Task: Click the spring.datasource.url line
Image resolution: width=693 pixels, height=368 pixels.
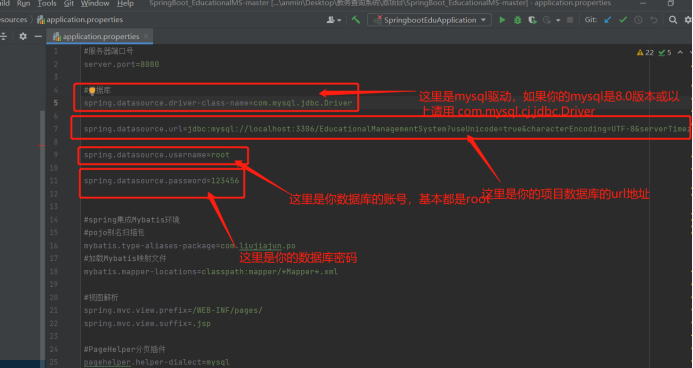Action: pos(387,129)
